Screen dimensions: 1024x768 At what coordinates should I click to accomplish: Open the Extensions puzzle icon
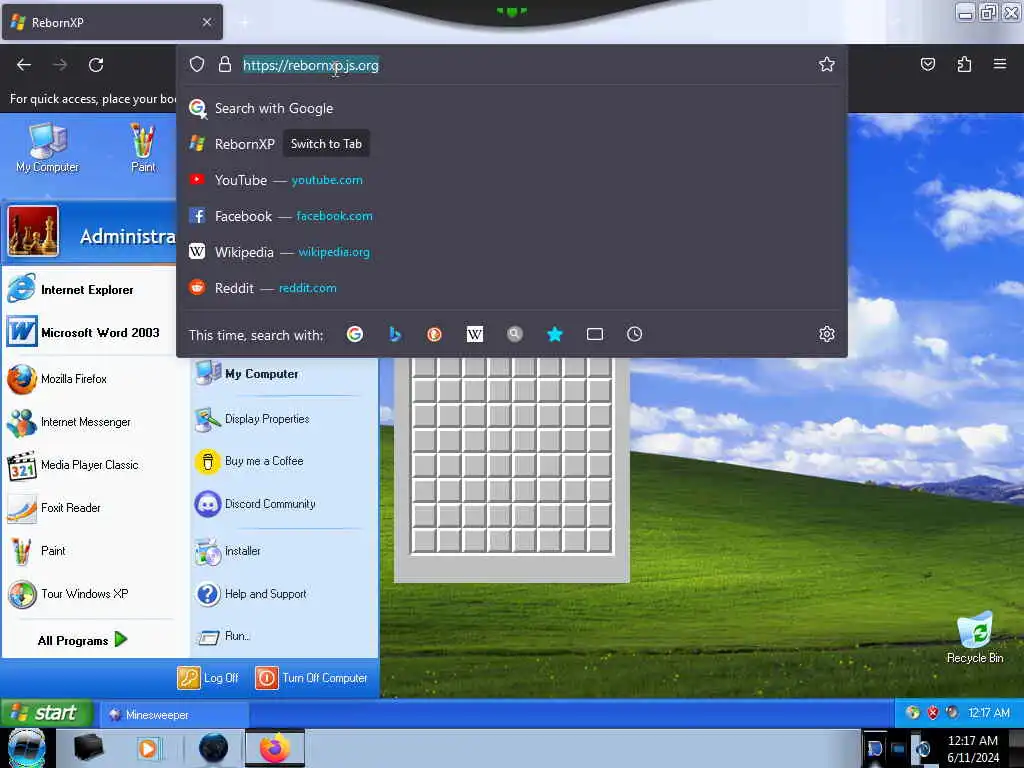click(964, 64)
